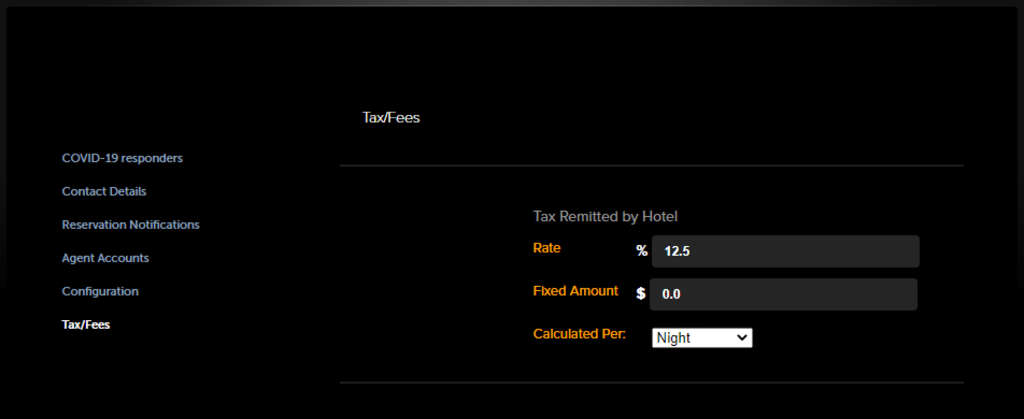Click the divider line below the Tax/Fees heading

[x=651, y=165]
